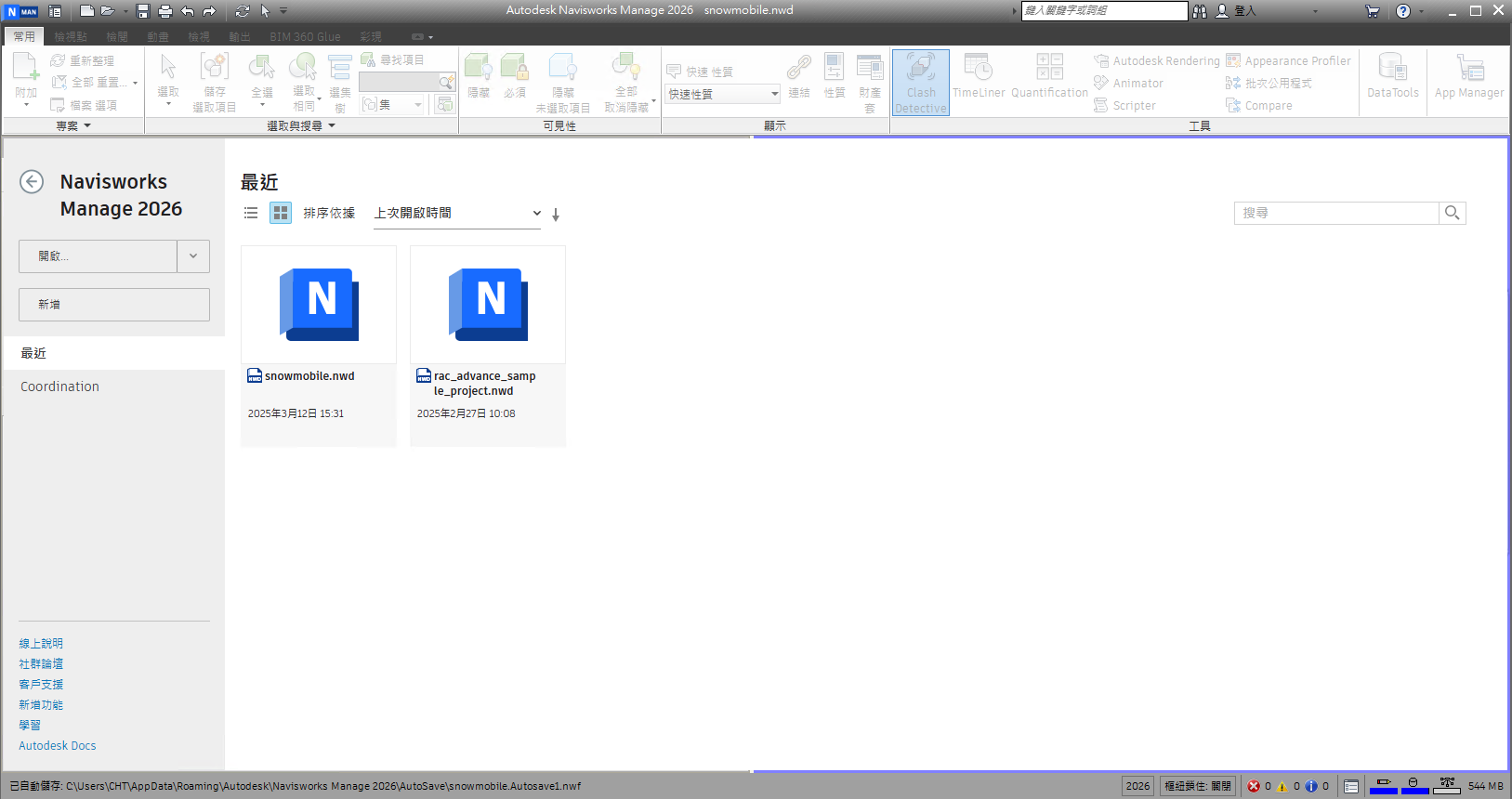
Task: Switch to list view of recent files
Action: click(251, 213)
